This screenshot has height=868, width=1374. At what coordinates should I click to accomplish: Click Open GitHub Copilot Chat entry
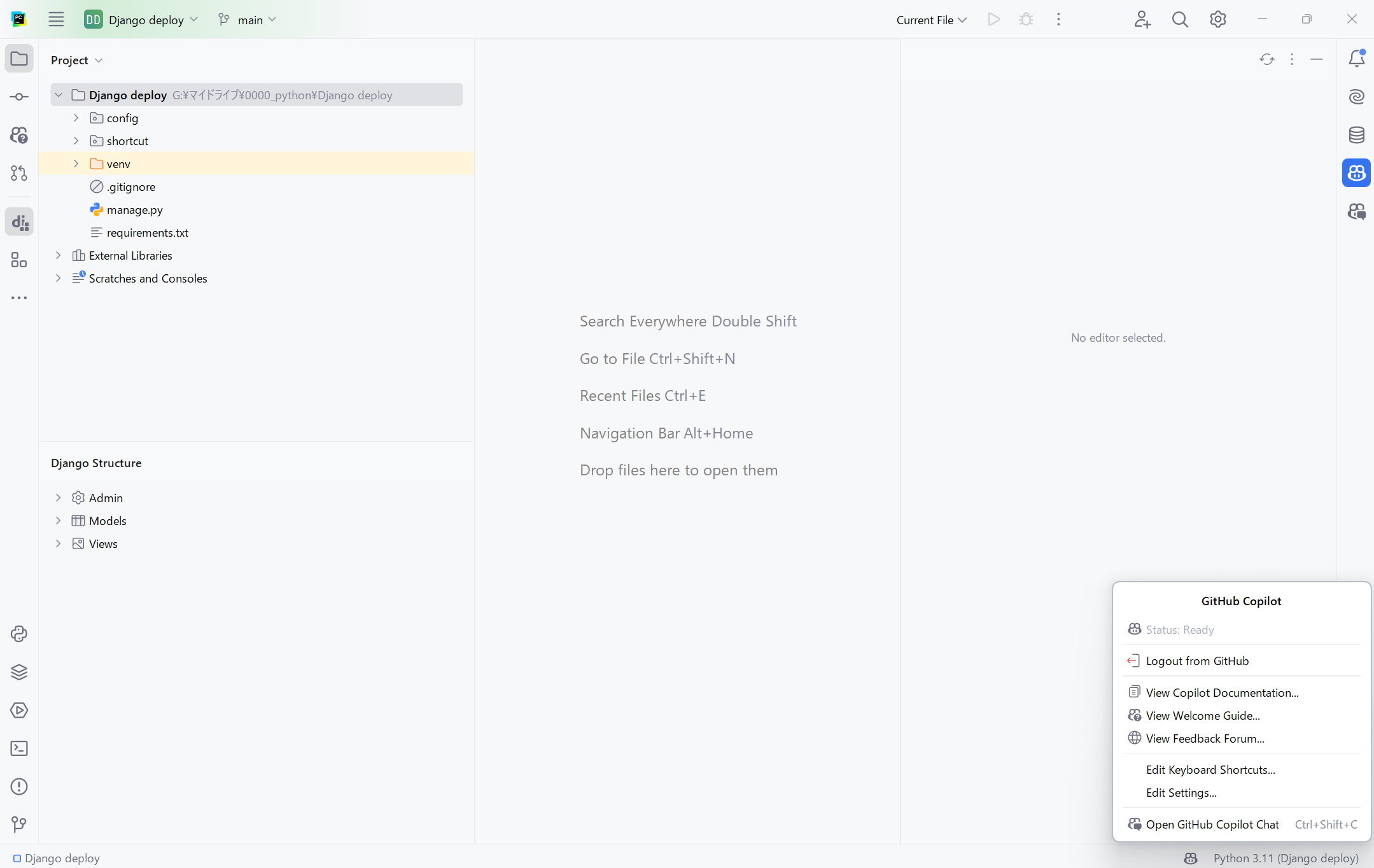coord(1211,824)
